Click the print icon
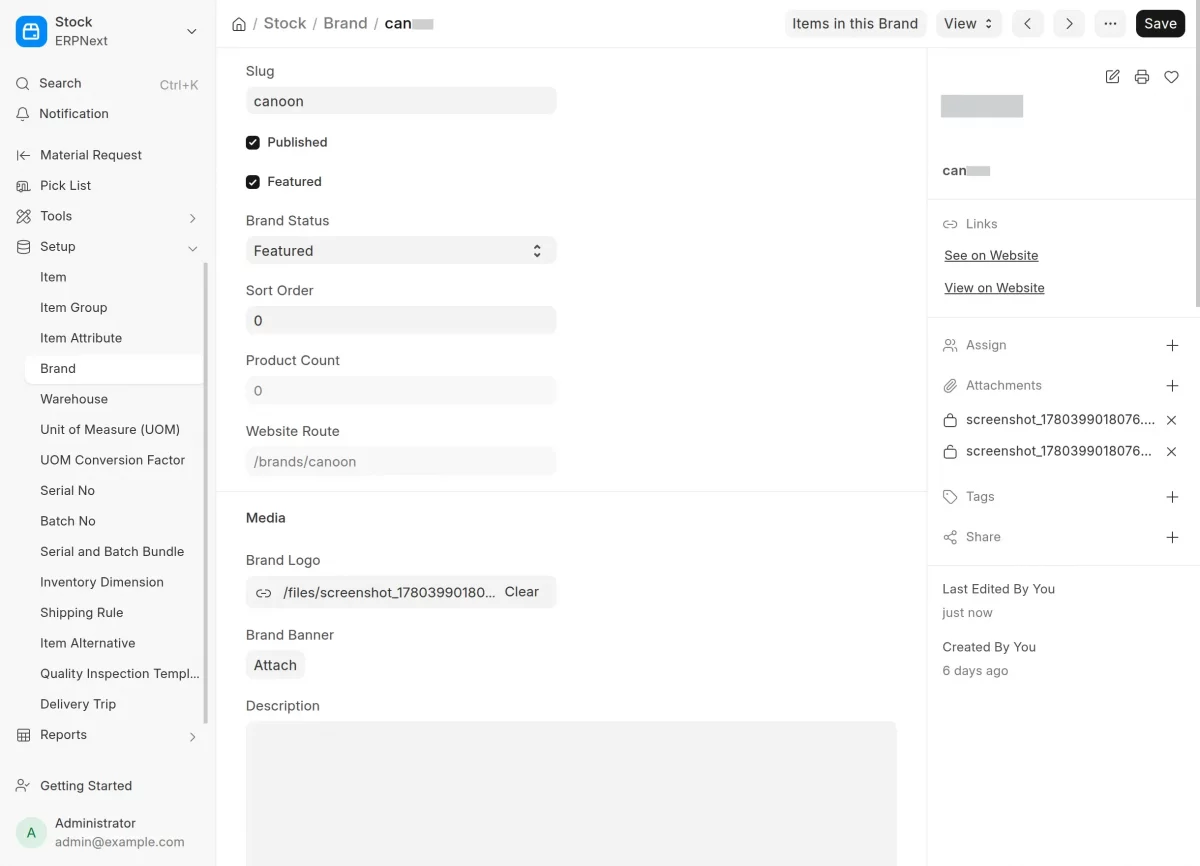Viewport: 1200px width, 866px height. 1142,77
